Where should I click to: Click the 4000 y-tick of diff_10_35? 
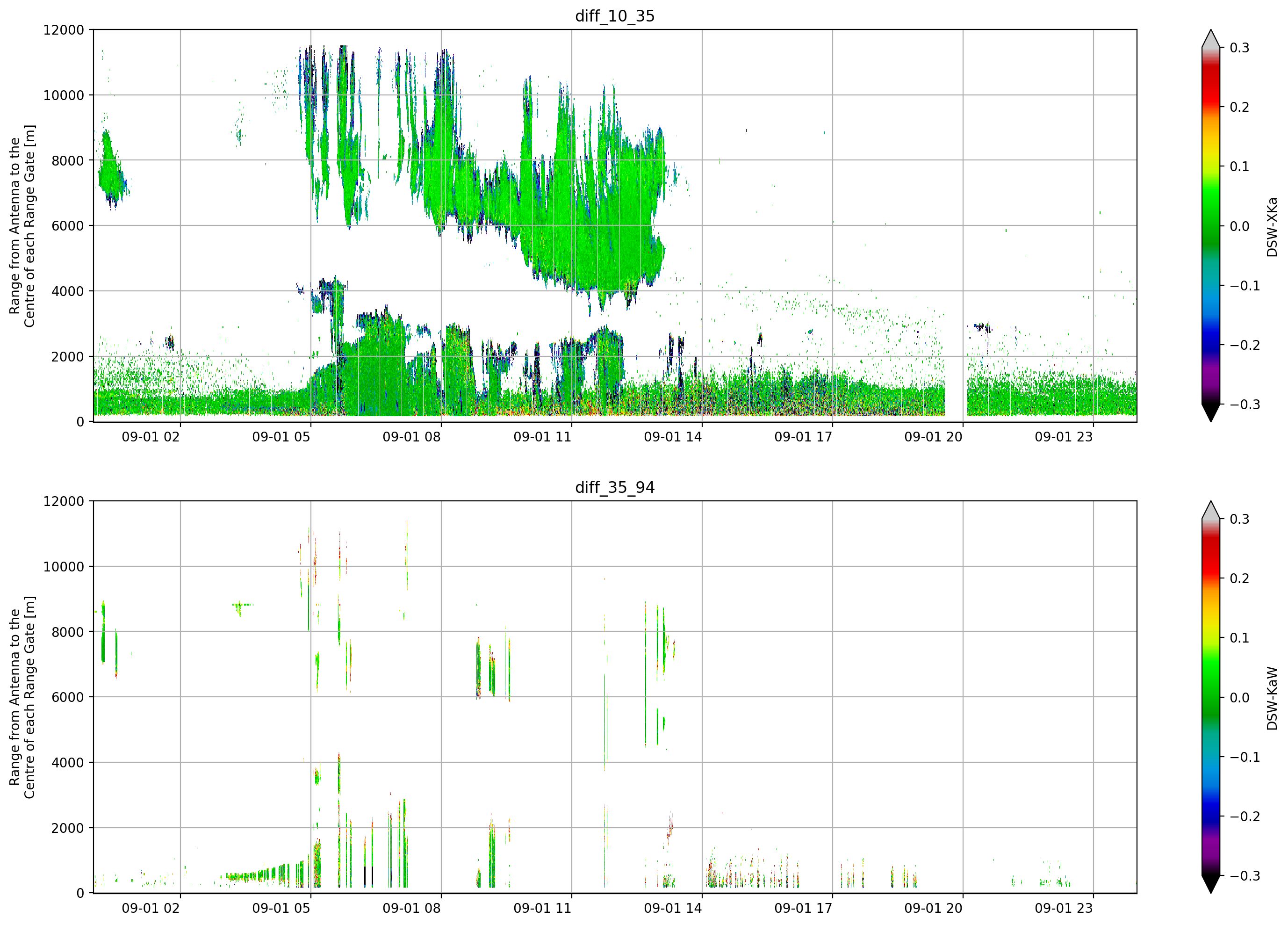[x=68, y=291]
